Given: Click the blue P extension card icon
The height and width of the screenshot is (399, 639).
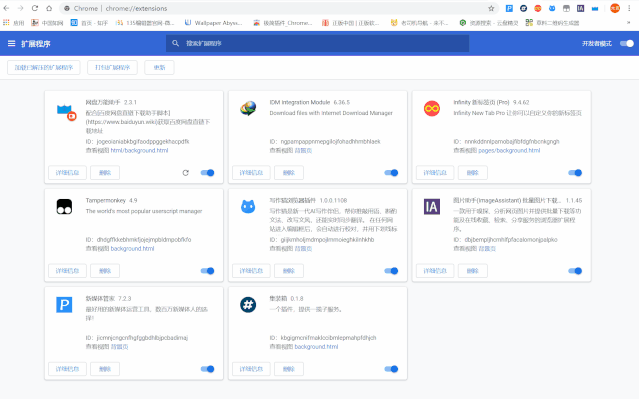Looking at the screenshot, I should [64, 305].
